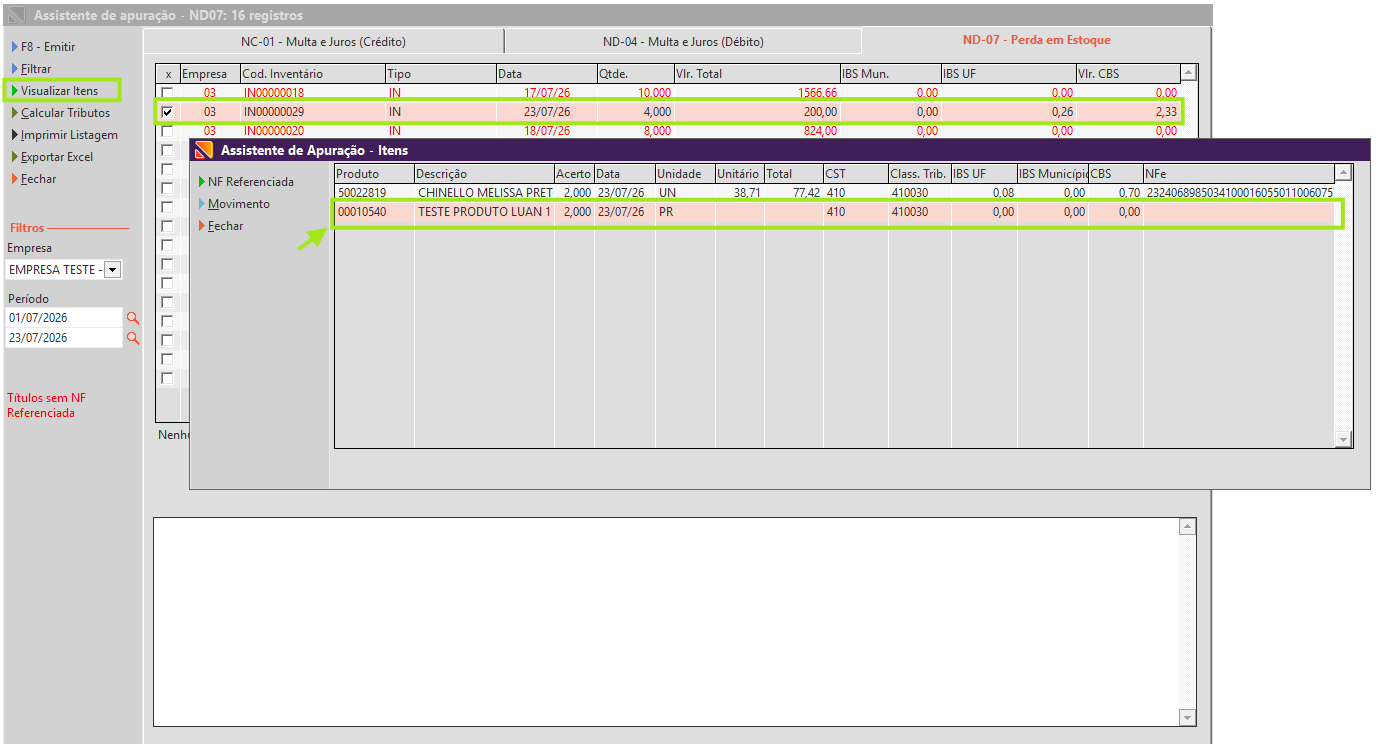Viewport: 1378px width, 745px height.
Task: Click the Unitário column header in Itens
Action: pyautogui.click(x=739, y=174)
